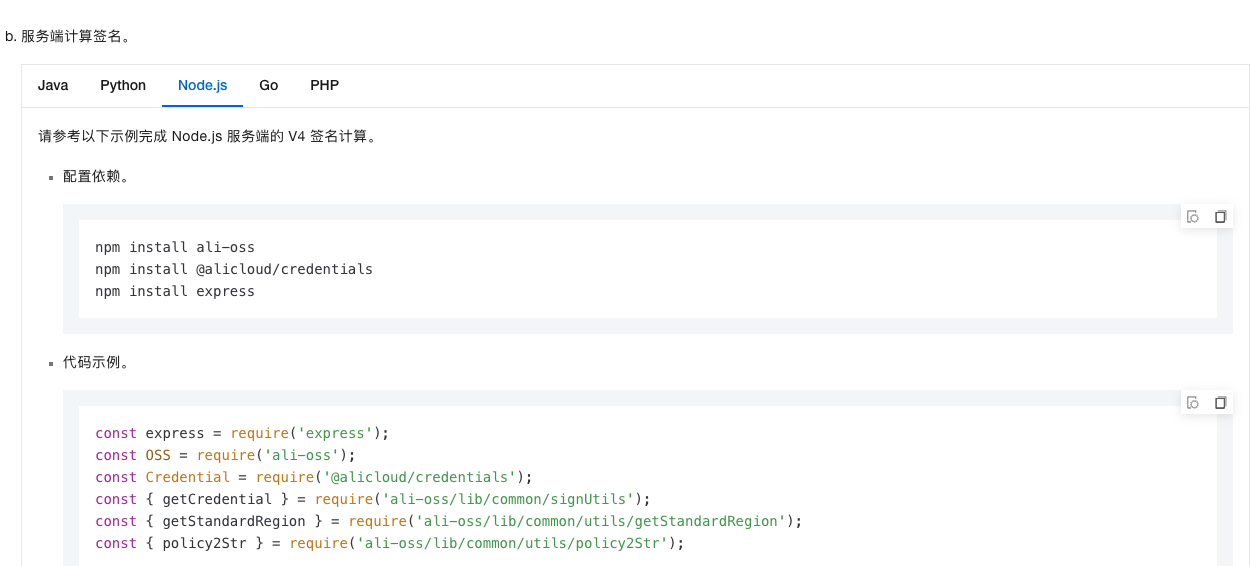Click the '代码示例。' bullet text
This screenshot has width=1251, height=566.
[x=96, y=362]
